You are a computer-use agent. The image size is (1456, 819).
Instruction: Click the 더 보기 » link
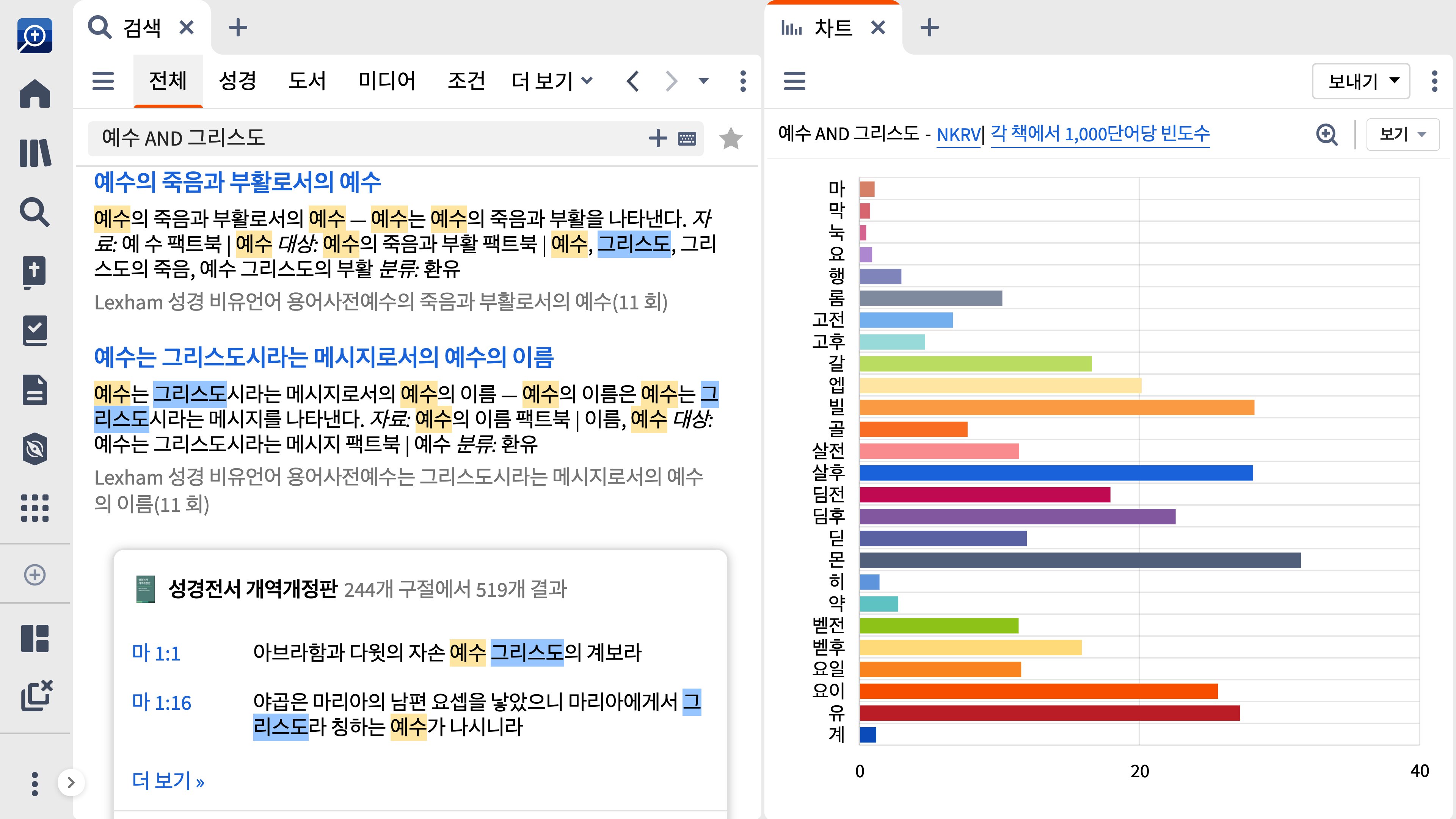168,781
